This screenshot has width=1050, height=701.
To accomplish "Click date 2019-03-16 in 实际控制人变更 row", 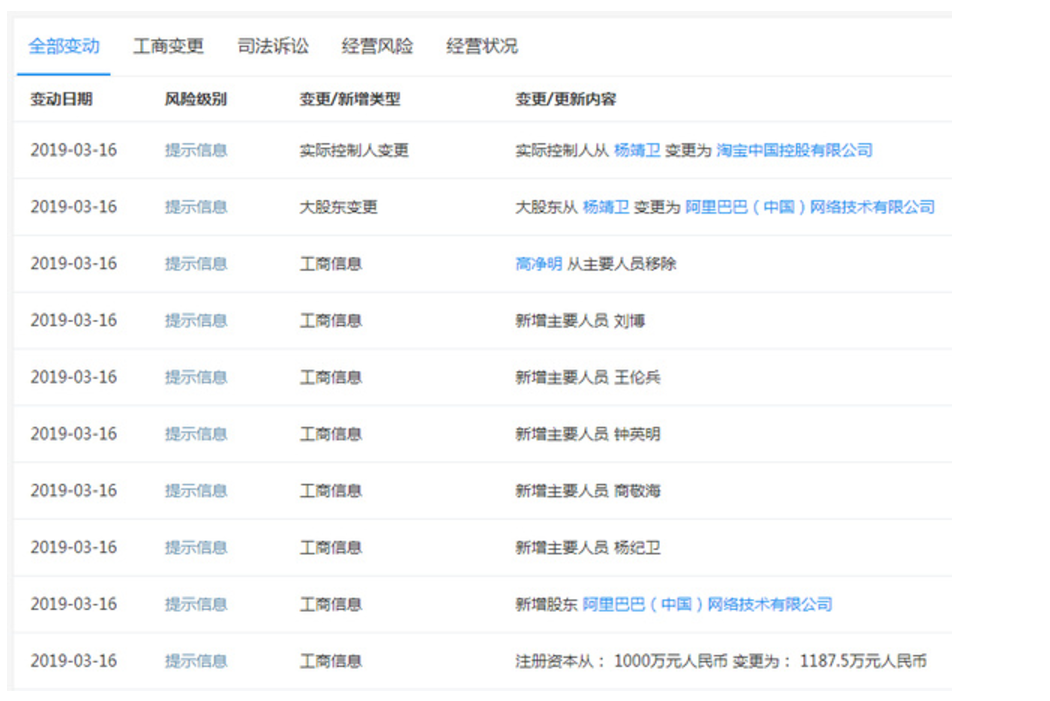I will coord(74,150).
